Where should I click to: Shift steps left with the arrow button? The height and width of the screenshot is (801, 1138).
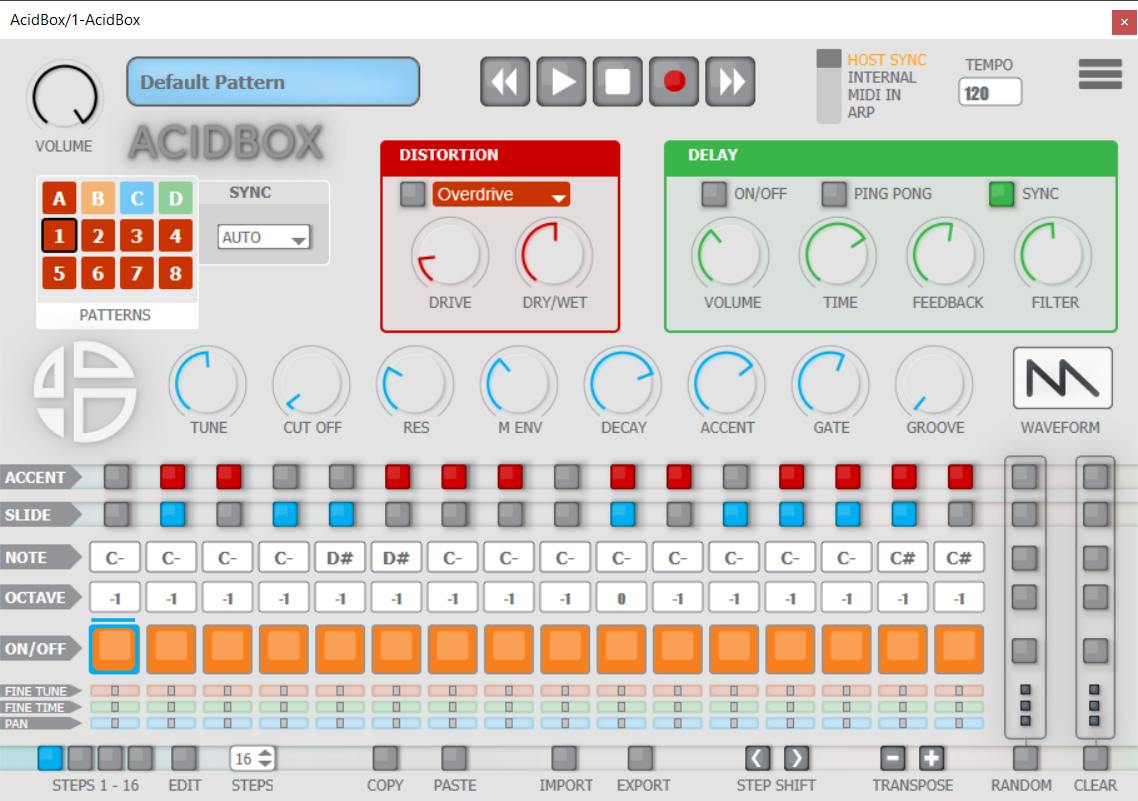pyautogui.click(x=759, y=758)
